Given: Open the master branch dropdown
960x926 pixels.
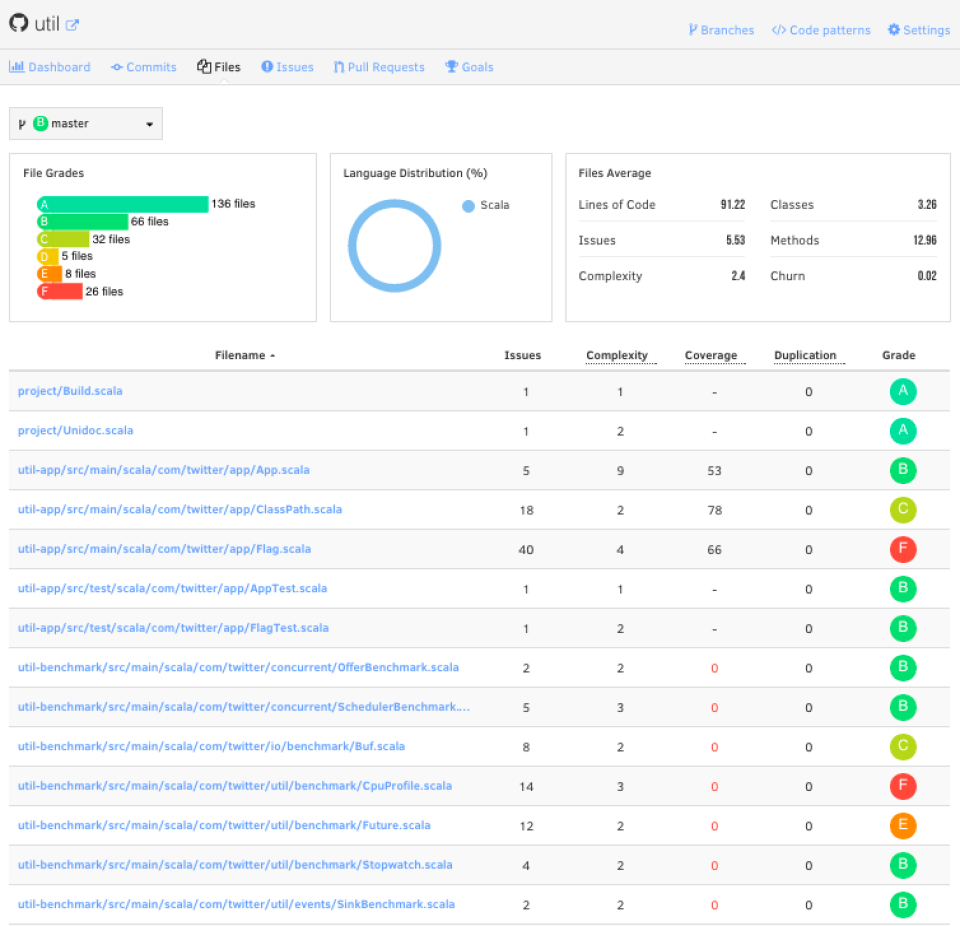Looking at the screenshot, I should 85,123.
